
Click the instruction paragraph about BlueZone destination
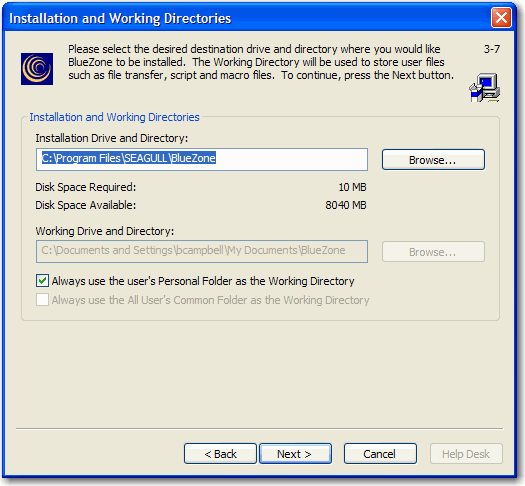pyautogui.click(x=261, y=62)
